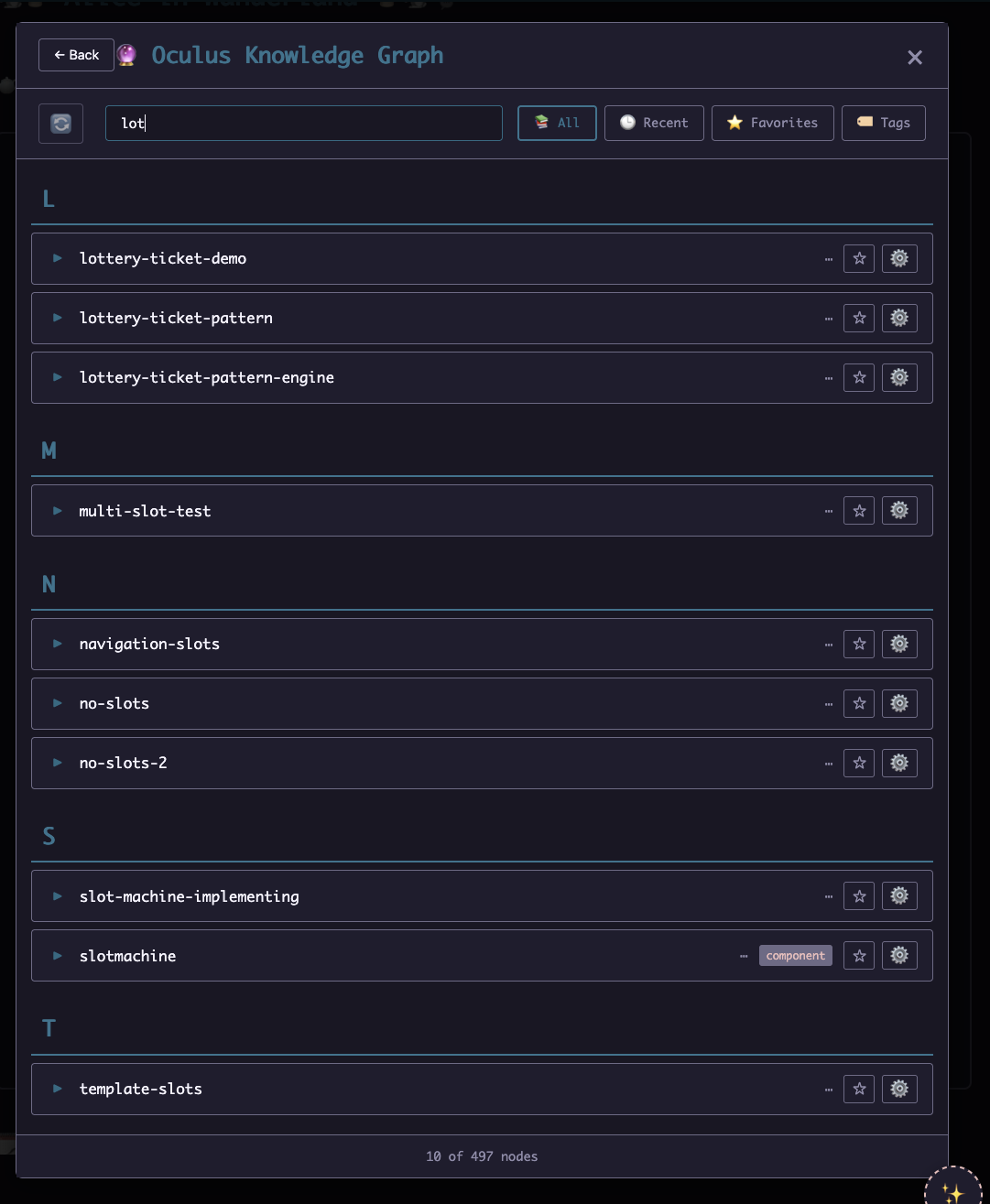Star lottery-ticket-pattern-engine as favorite
Screen dimensions: 990x1204
pyautogui.click(x=859, y=378)
